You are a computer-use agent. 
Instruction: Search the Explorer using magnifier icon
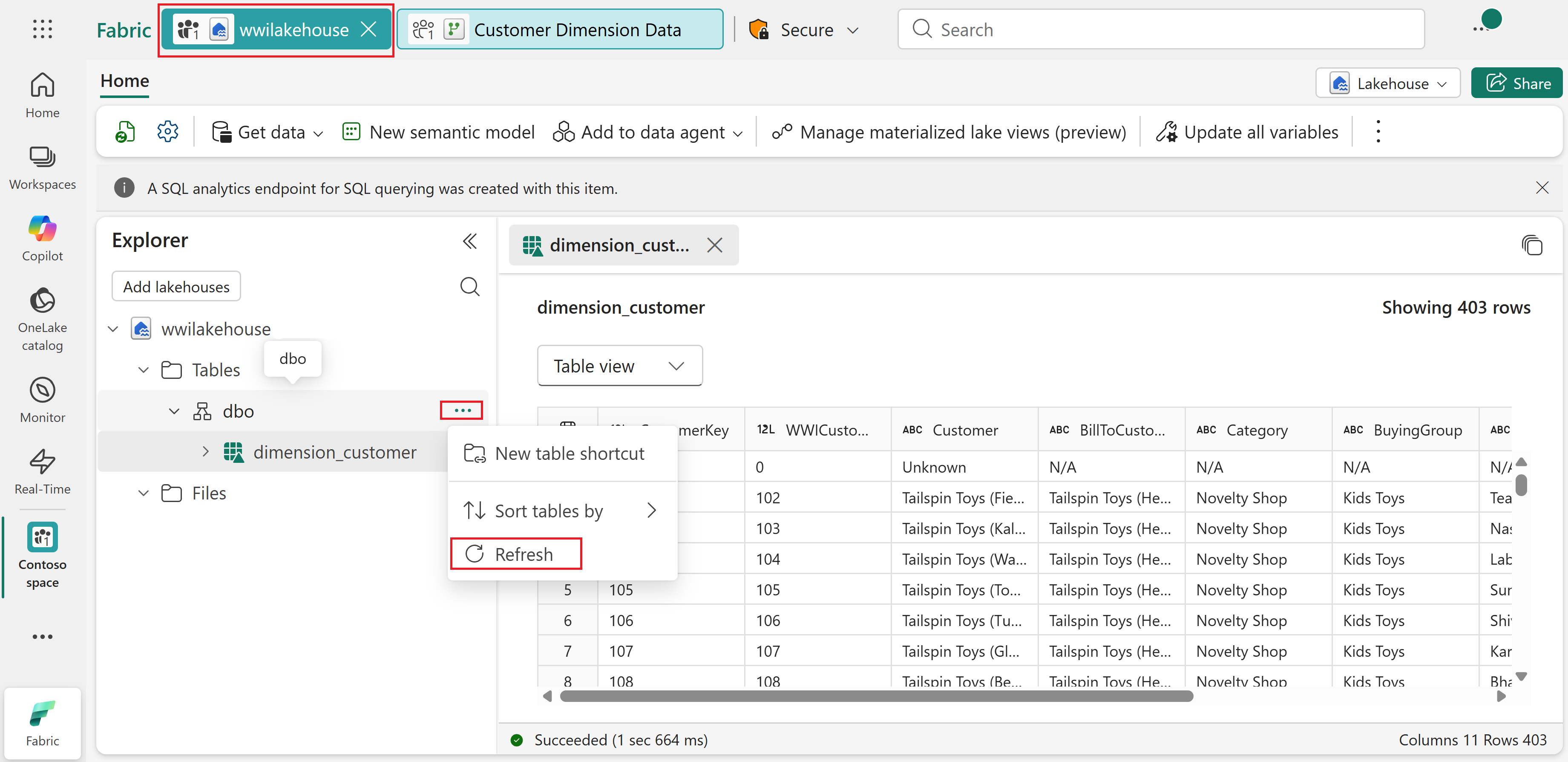[469, 286]
